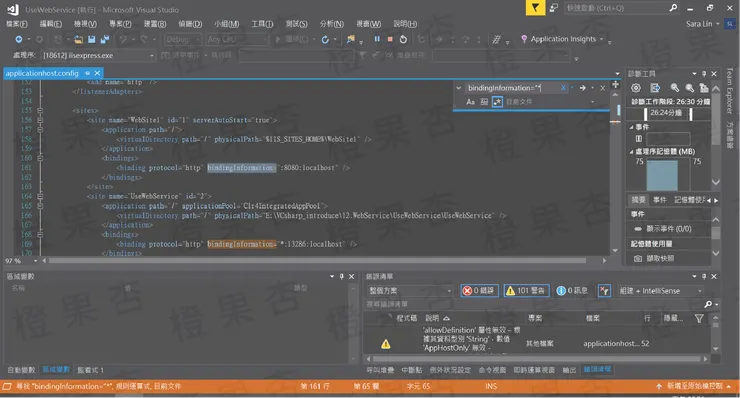Click the Error List column filter funnel icon
Screen dimensions: 740x398
pyautogui.click(x=699, y=319)
